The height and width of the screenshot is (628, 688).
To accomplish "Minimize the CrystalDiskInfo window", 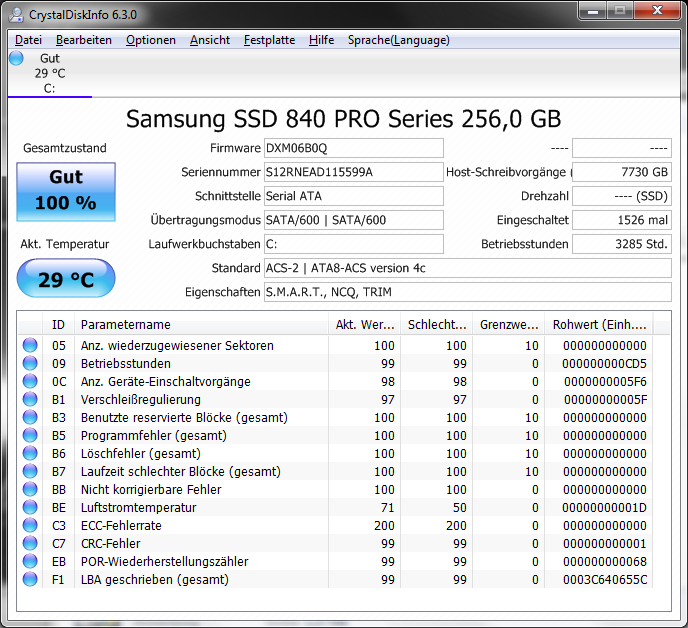I will [x=593, y=11].
